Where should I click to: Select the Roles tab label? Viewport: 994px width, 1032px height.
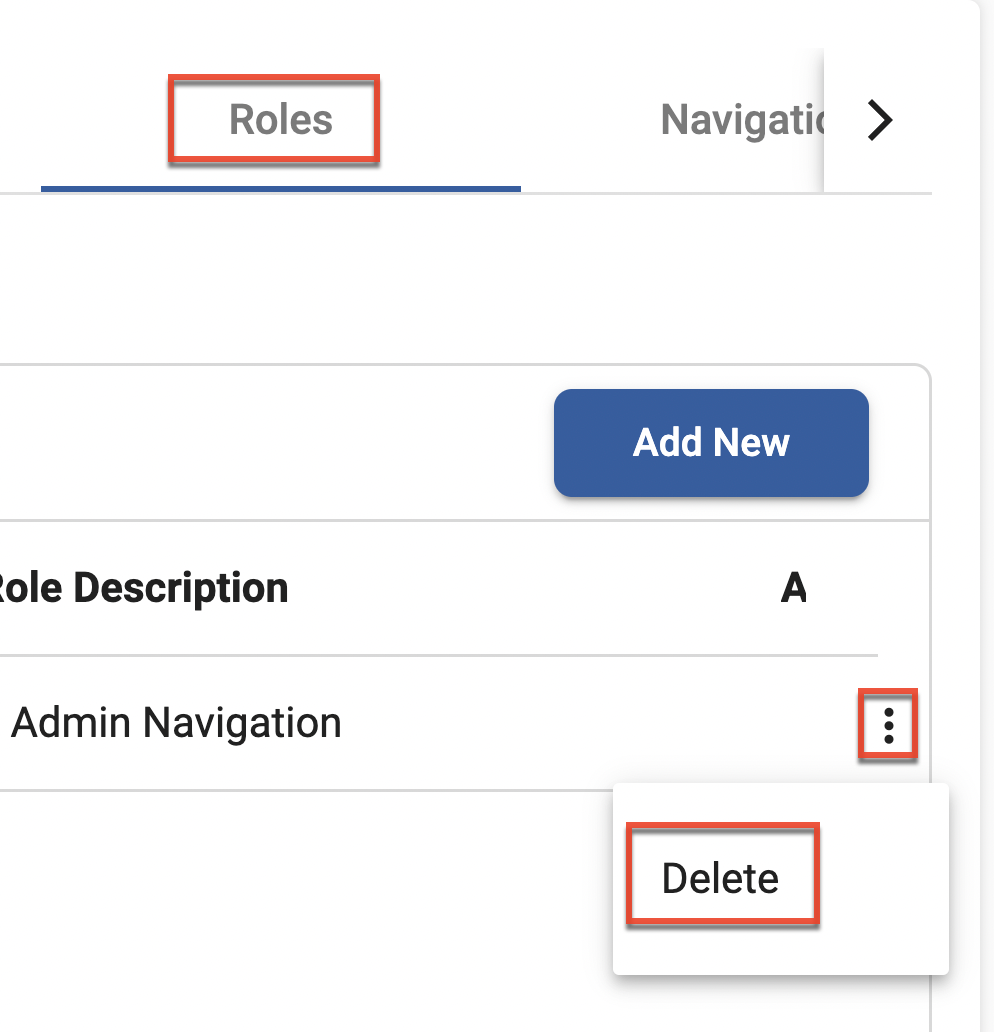[x=280, y=120]
